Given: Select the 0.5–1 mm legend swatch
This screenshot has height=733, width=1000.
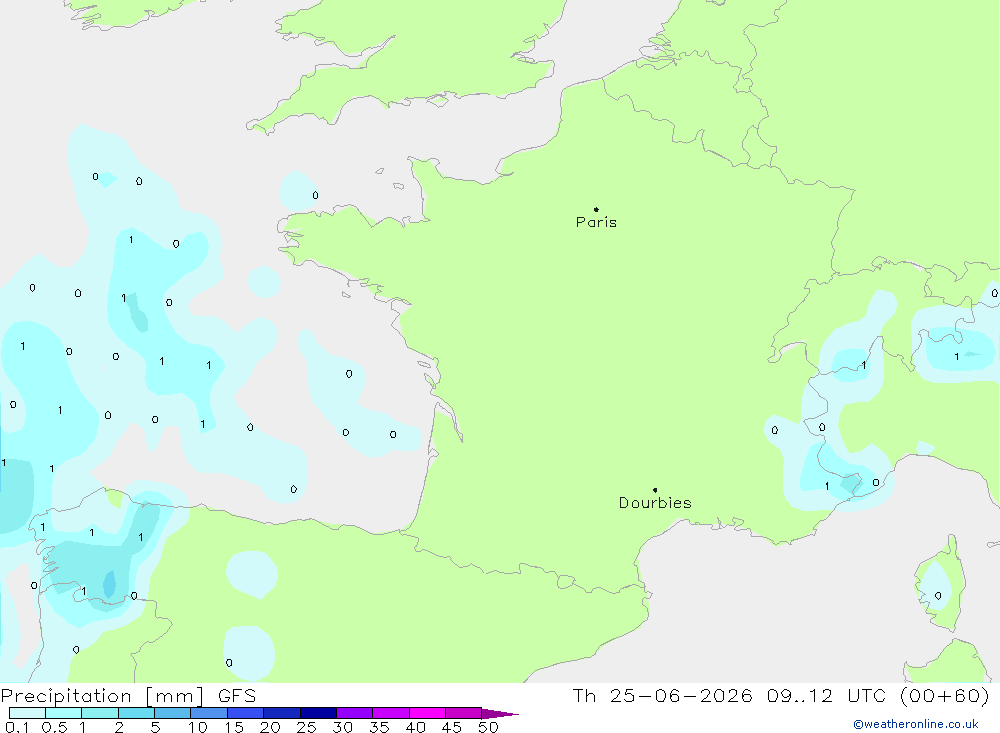Looking at the screenshot, I should point(64,713).
